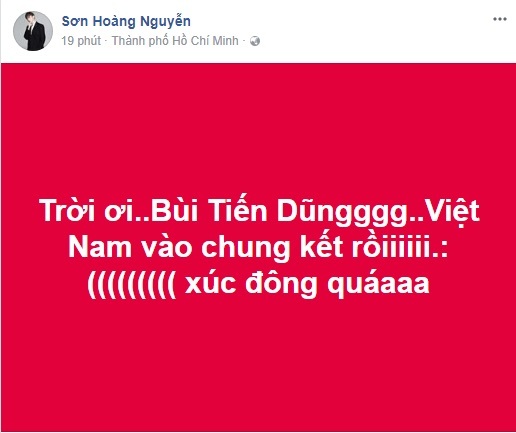Open the poster's profile picture
The width and height of the screenshot is (516, 433).
(x=33, y=31)
